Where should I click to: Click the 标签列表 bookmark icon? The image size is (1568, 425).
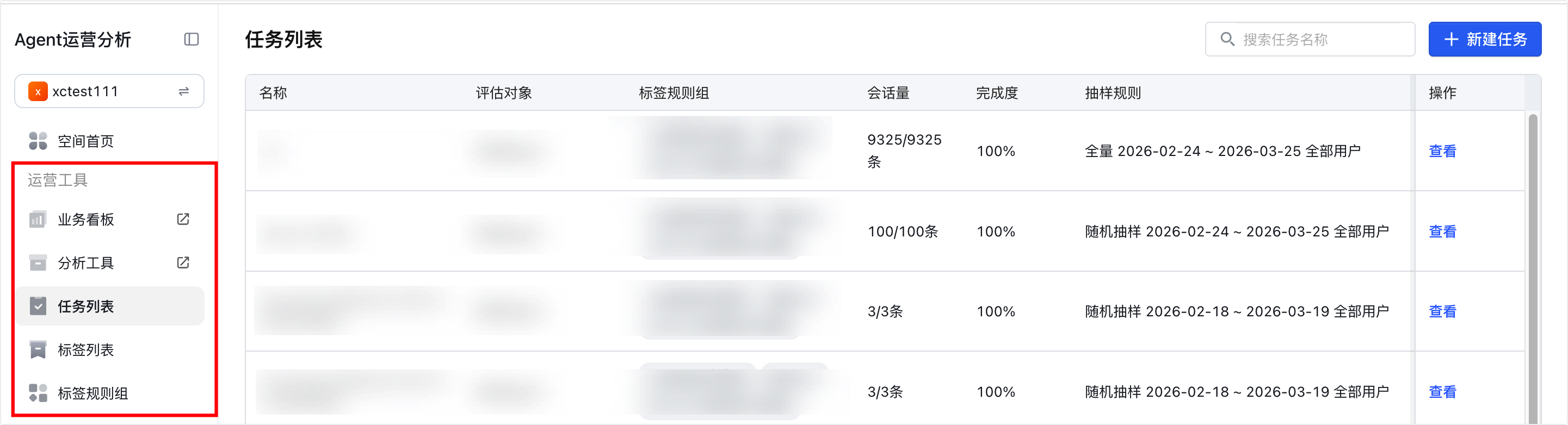(x=38, y=350)
